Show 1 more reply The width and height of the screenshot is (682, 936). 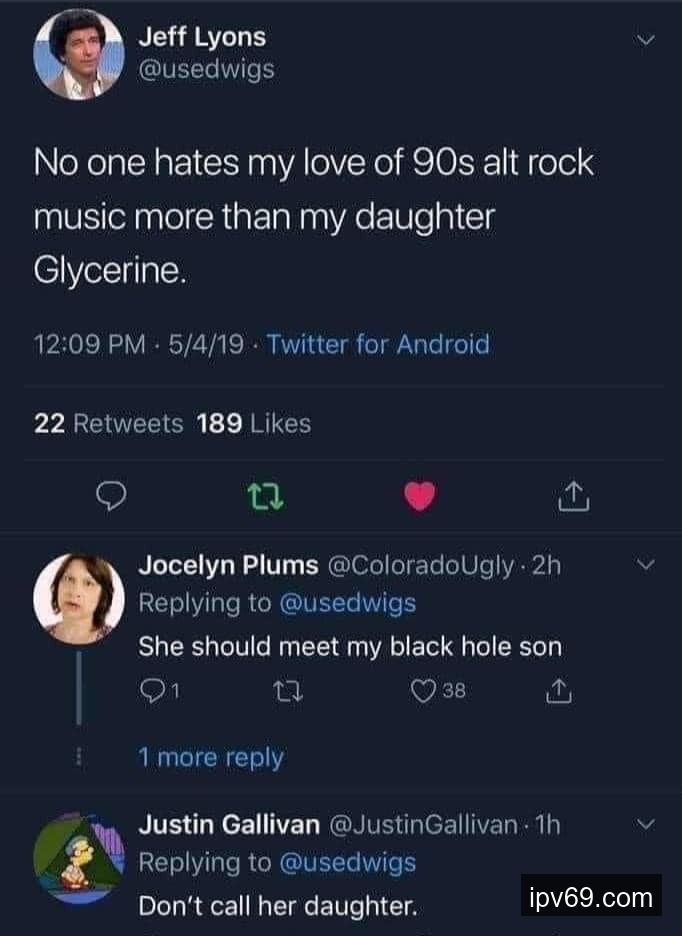[210, 758]
